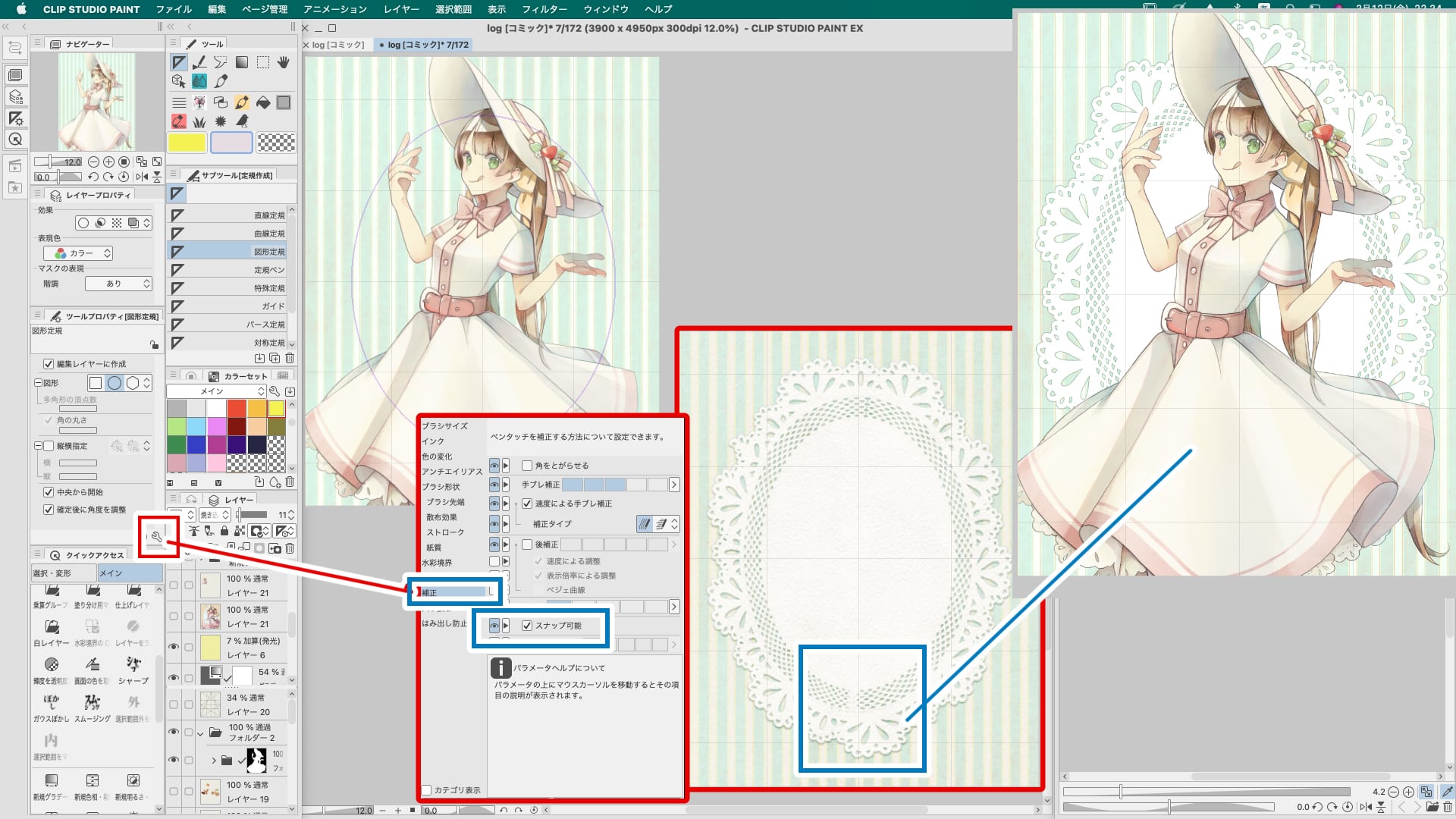Select ブラシサイズ category in settings list
This screenshot has height=819, width=1456.
[445, 426]
